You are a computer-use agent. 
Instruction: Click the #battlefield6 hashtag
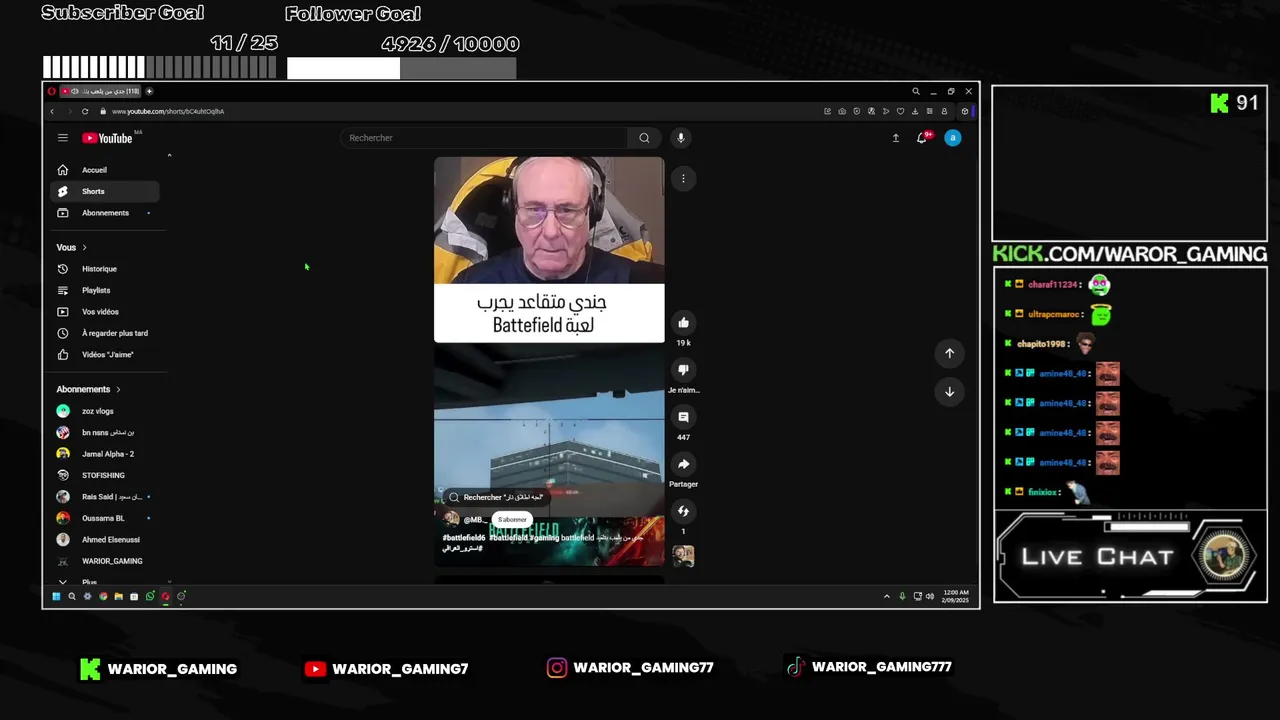pyautogui.click(x=464, y=538)
